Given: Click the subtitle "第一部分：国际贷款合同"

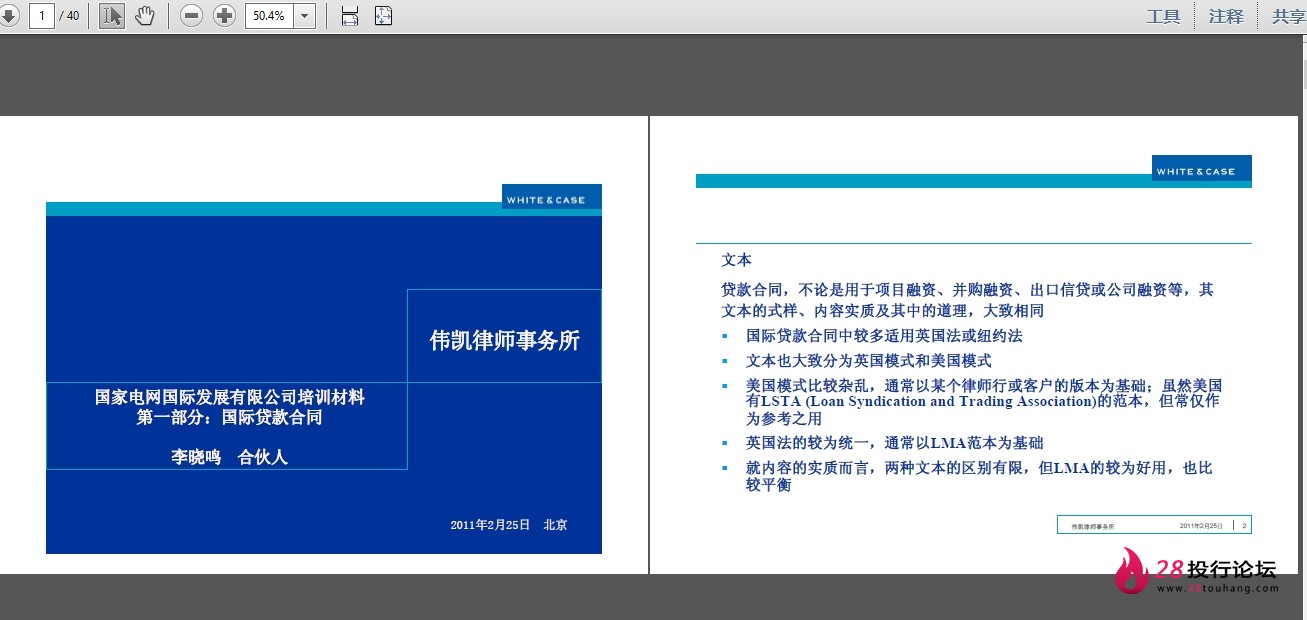Looking at the screenshot, I should pos(229,417).
